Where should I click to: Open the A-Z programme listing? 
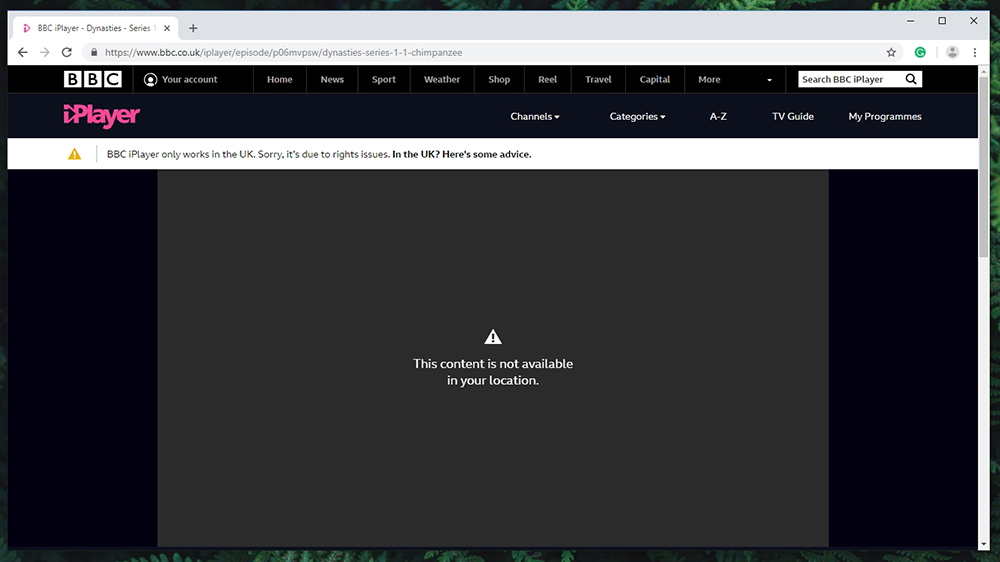click(x=718, y=116)
